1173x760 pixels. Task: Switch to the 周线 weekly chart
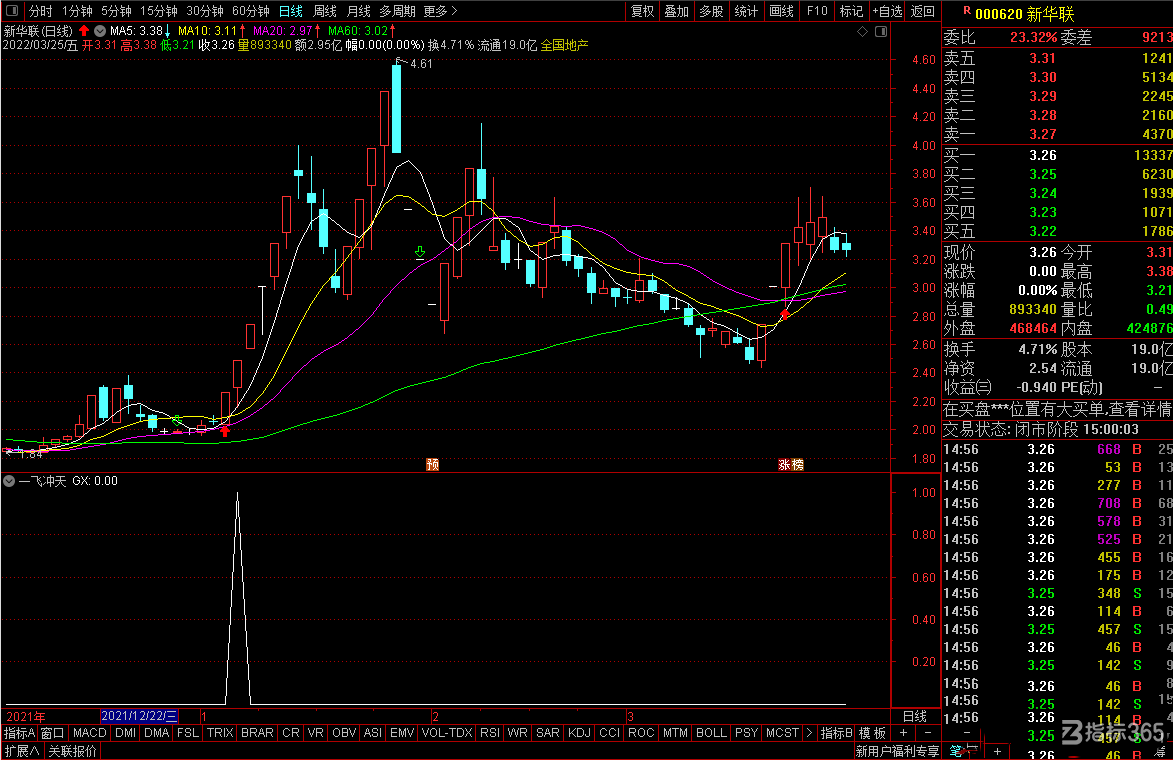325,11
